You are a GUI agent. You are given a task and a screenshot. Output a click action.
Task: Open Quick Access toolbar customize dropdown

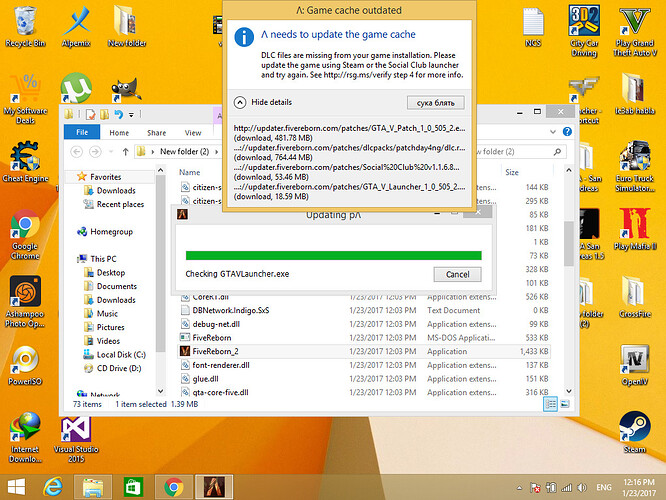point(131,114)
